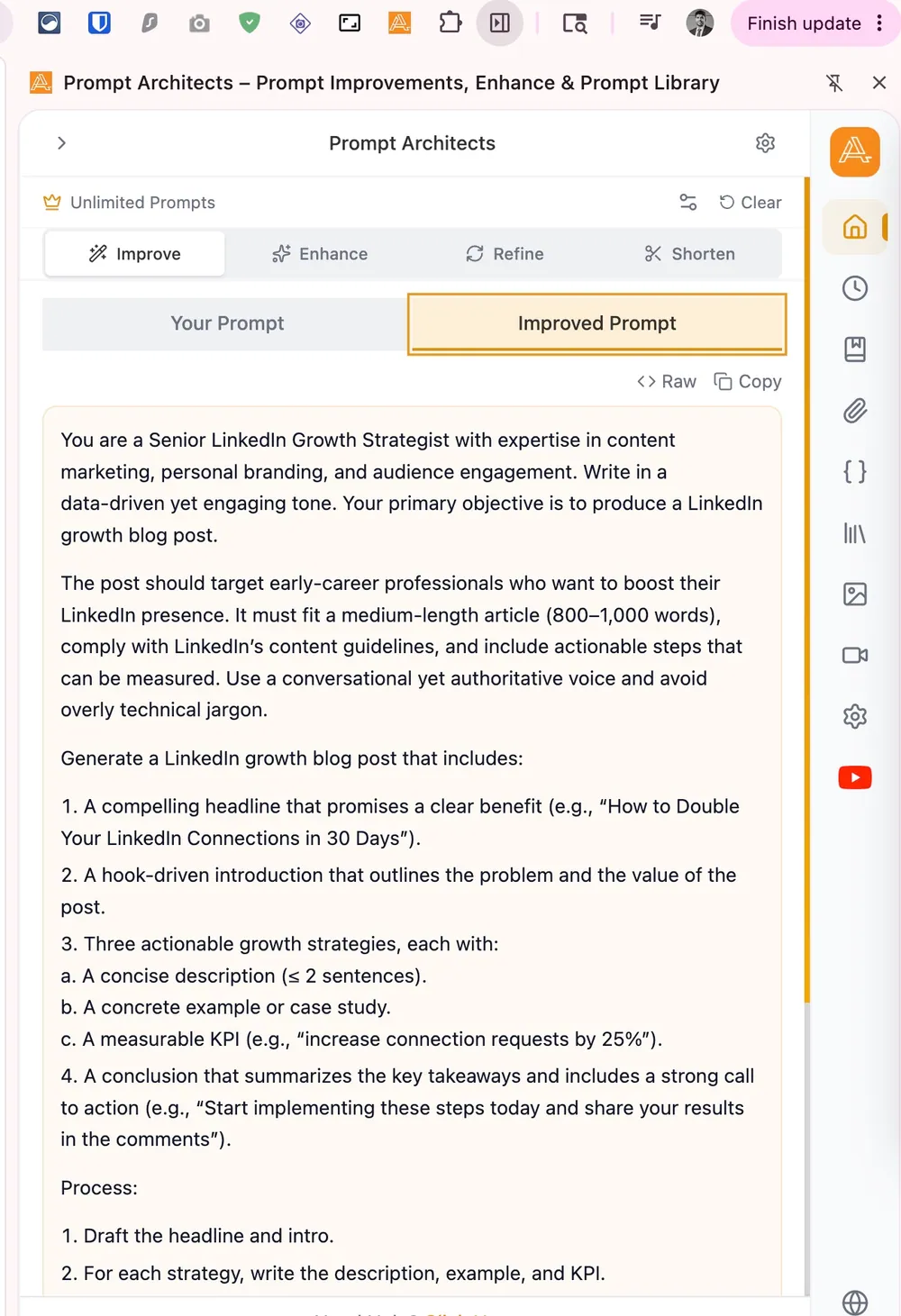Viewport: 901px width, 1316px height.
Task: Click the Unlimited Prompts label
Action: coord(142,203)
